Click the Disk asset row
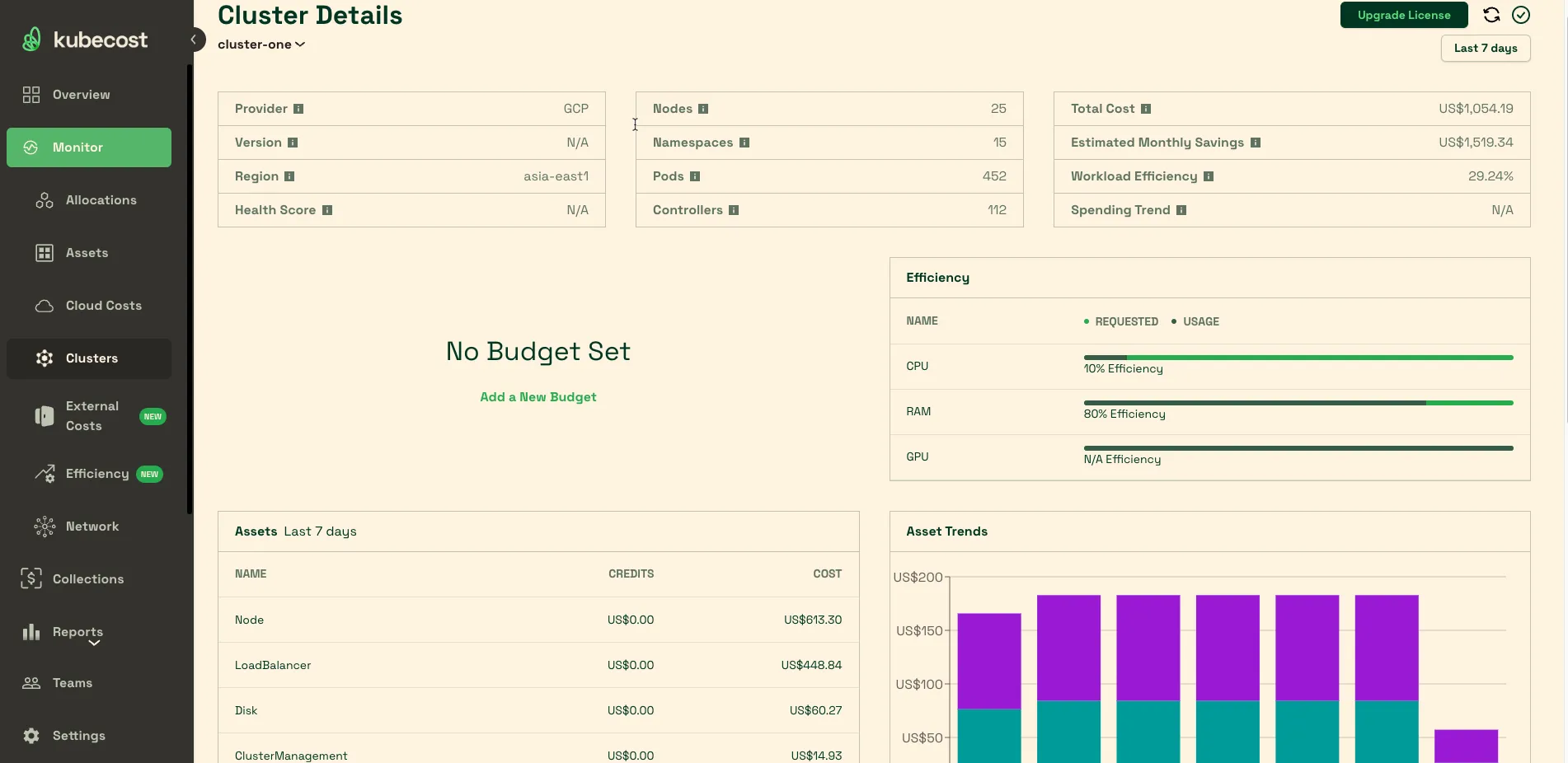 coord(538,710)
